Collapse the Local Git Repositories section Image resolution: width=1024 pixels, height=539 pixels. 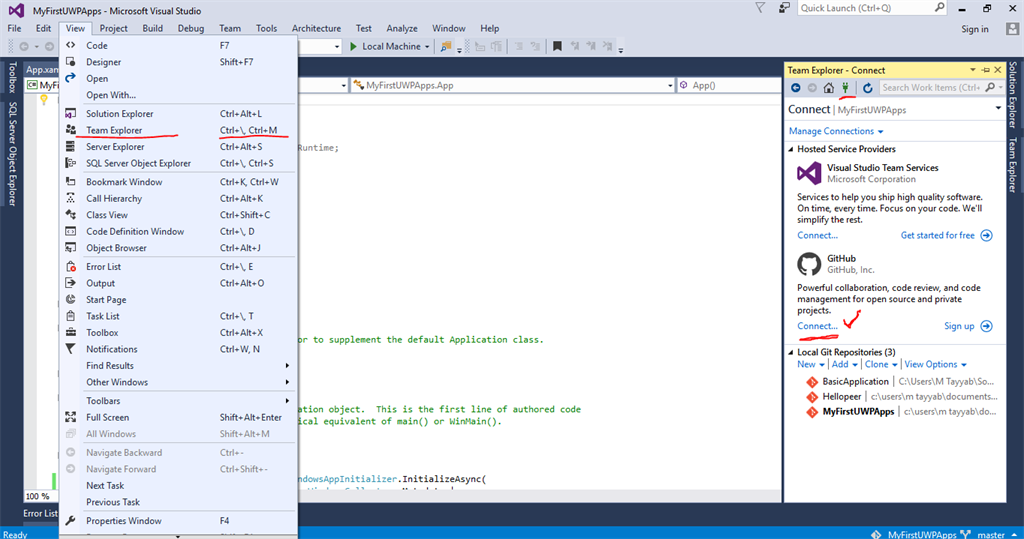click(791, 352)
